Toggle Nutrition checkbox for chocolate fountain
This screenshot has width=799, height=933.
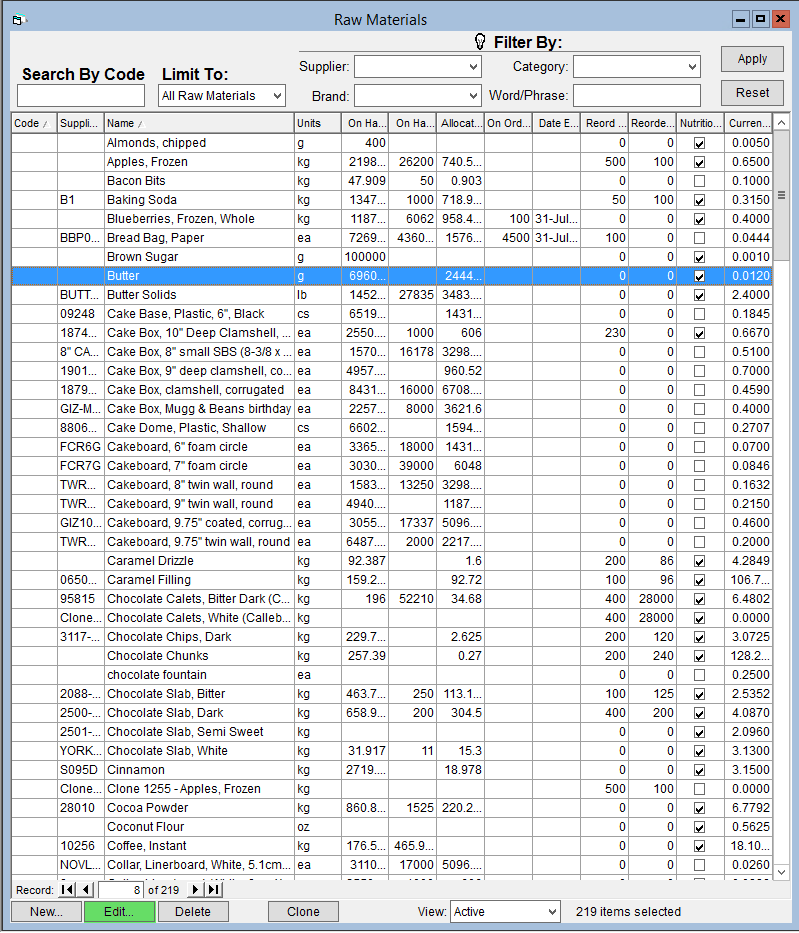pos(700,675)
